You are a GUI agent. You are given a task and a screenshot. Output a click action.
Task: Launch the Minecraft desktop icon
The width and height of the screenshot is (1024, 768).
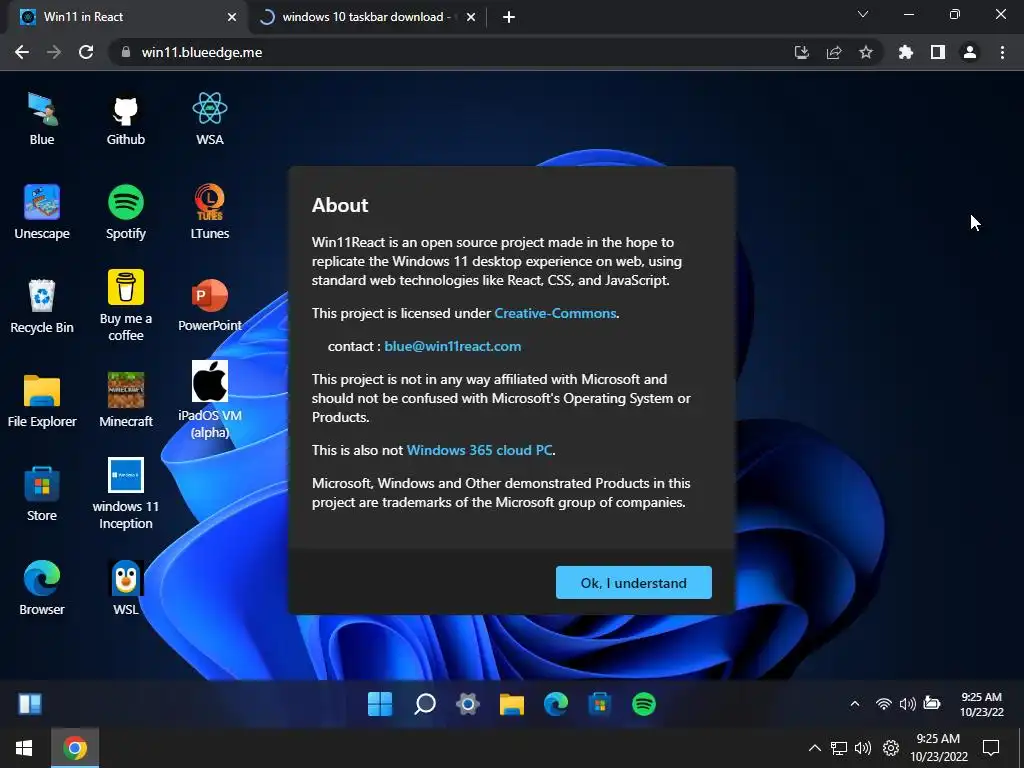[125, 400]
